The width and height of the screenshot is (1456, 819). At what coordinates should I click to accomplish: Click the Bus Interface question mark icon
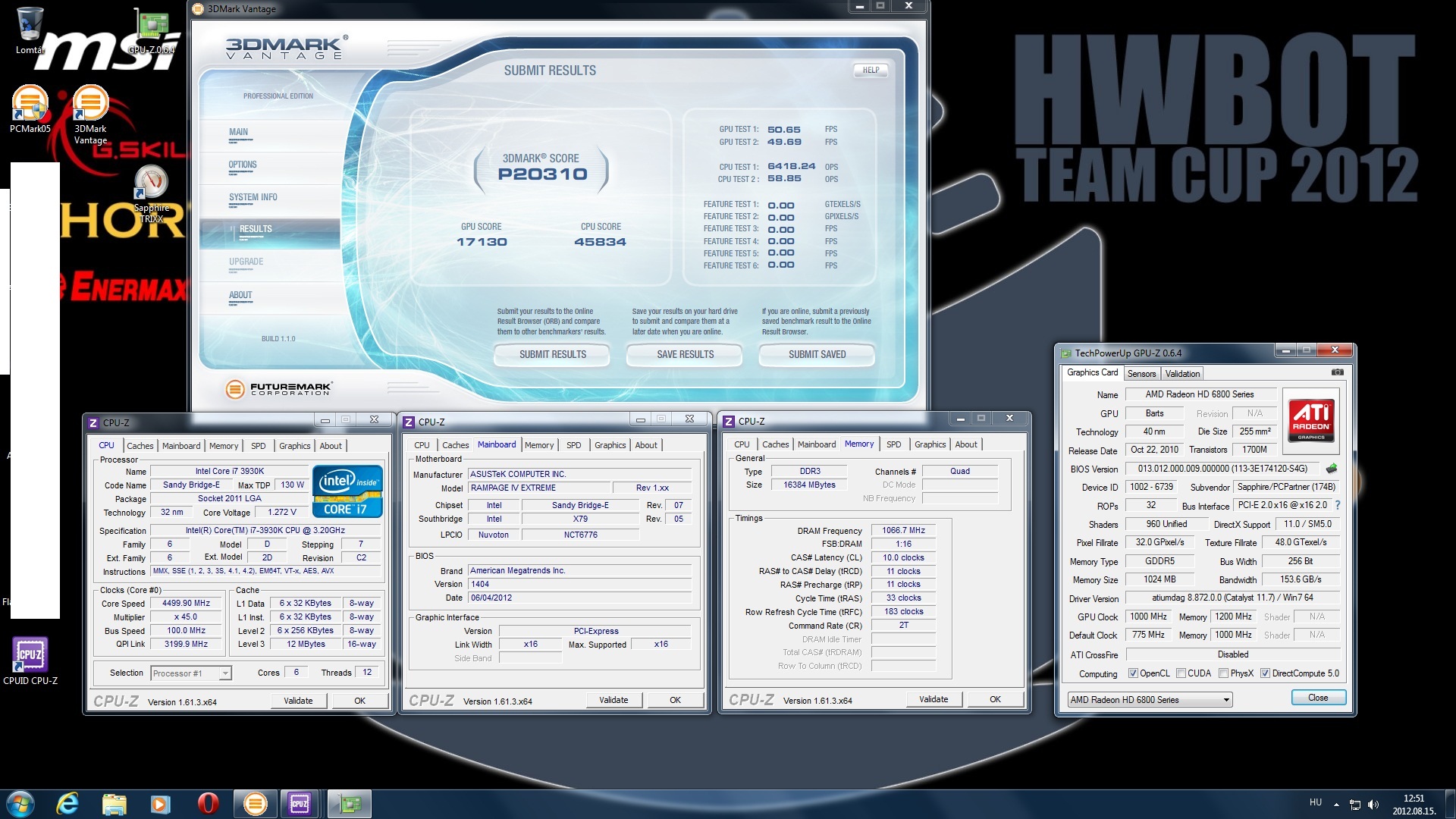1338,505
